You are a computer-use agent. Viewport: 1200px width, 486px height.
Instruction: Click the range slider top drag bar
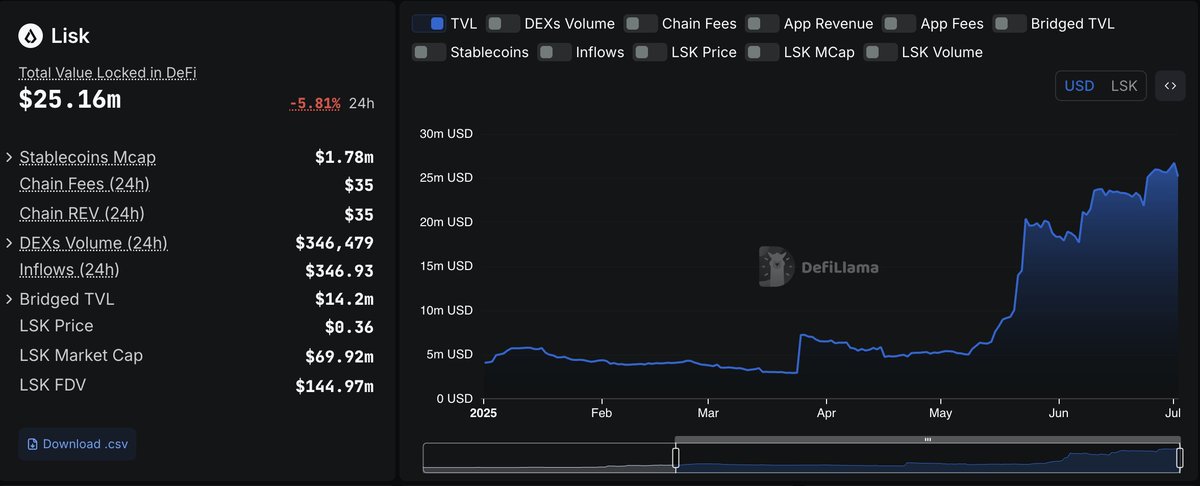[x=927, y=439]
